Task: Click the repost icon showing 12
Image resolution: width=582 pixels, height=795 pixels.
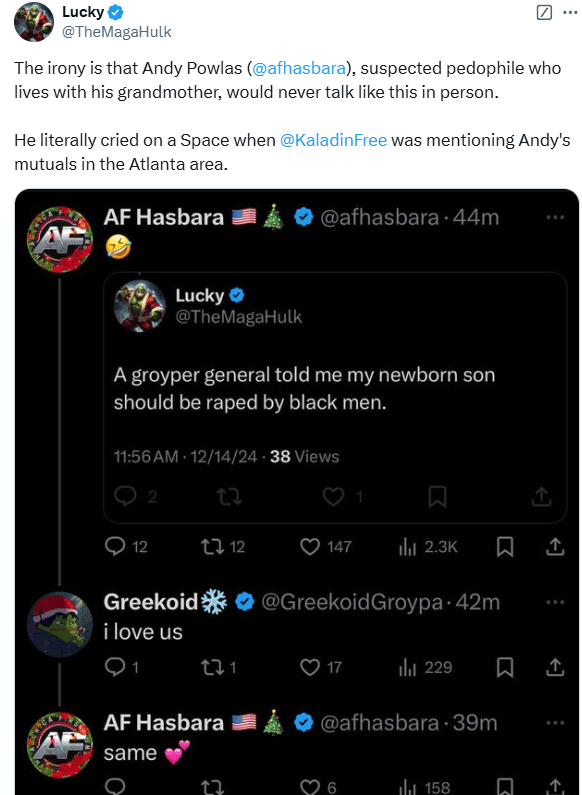Action: point(211,547)
